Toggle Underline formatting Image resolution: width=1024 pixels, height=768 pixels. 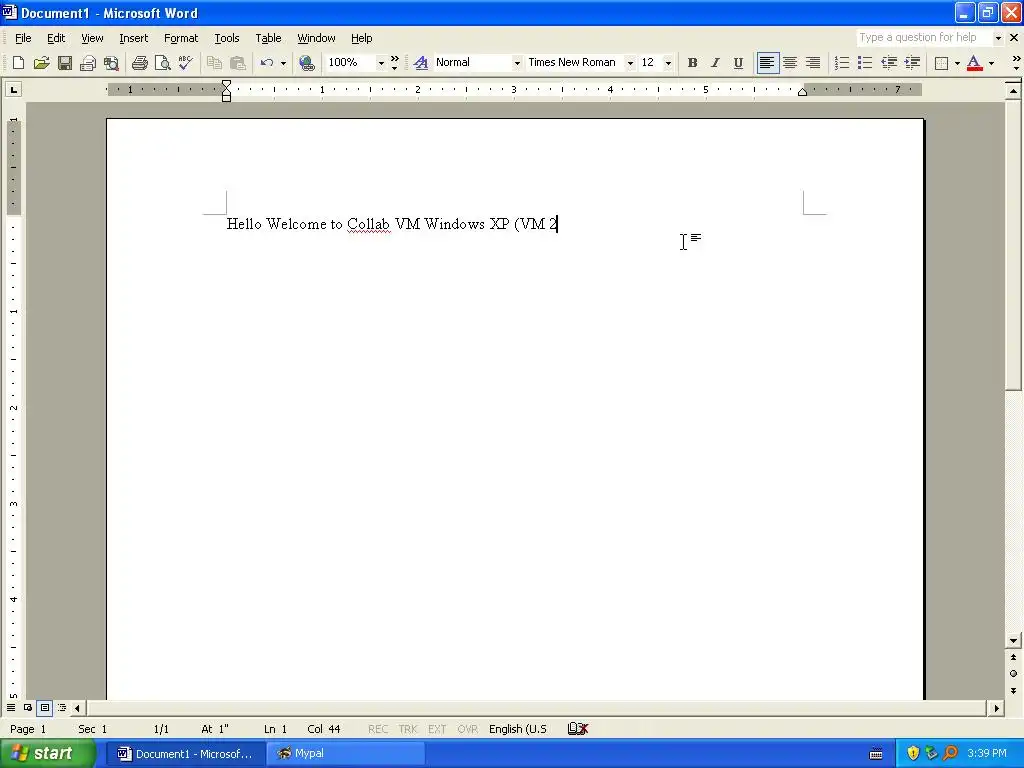point(738,63)
